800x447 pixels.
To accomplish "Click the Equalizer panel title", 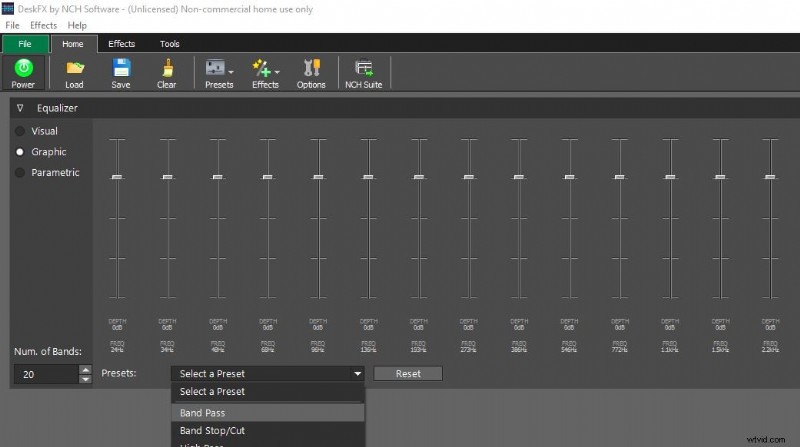I will point(57,108).
